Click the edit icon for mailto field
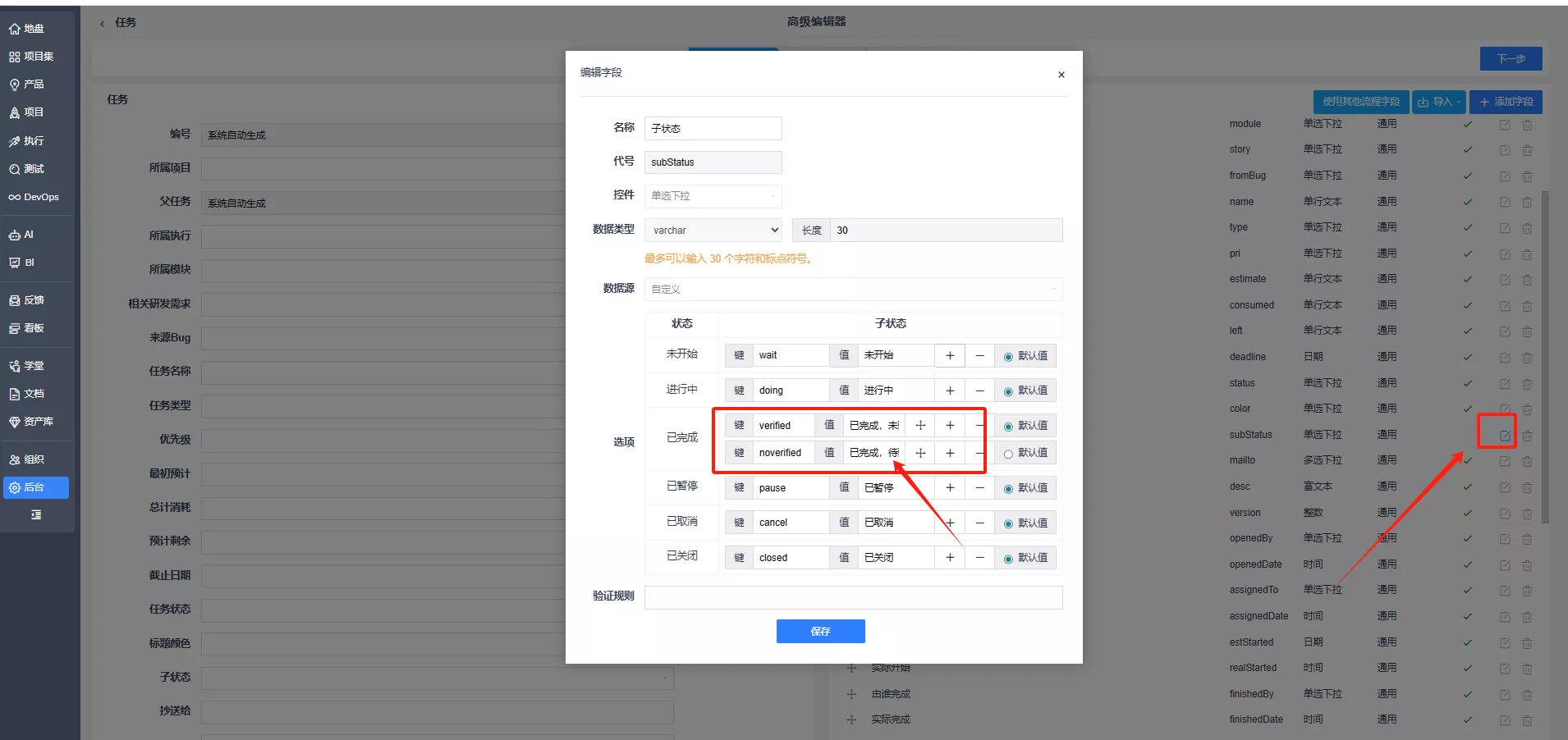 click(1505, 461)
